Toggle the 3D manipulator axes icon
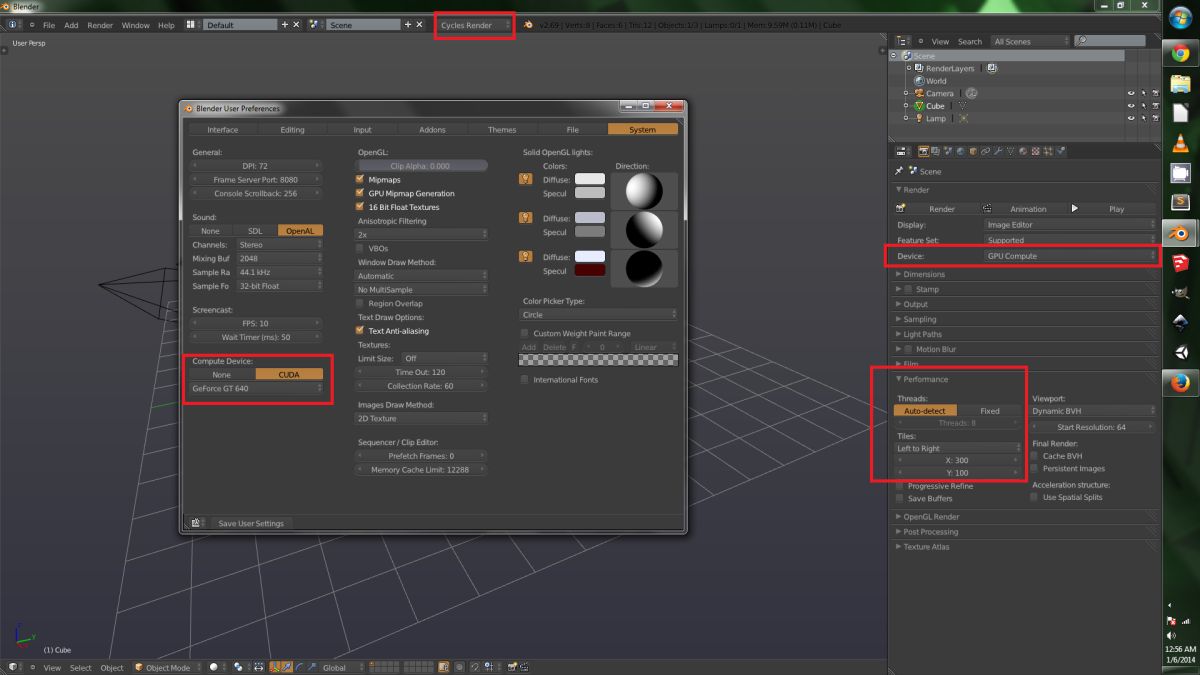Viewport: 1200px width, 675px height. (x=274, y=667)
